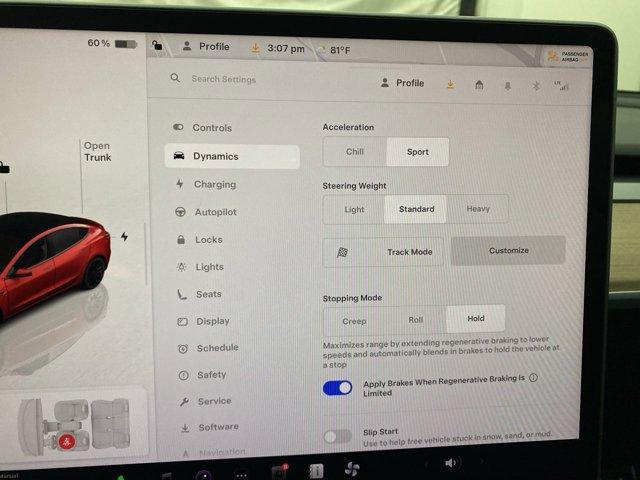
Task: Open the Lights settings menu
Action: [x=200, y=267]
